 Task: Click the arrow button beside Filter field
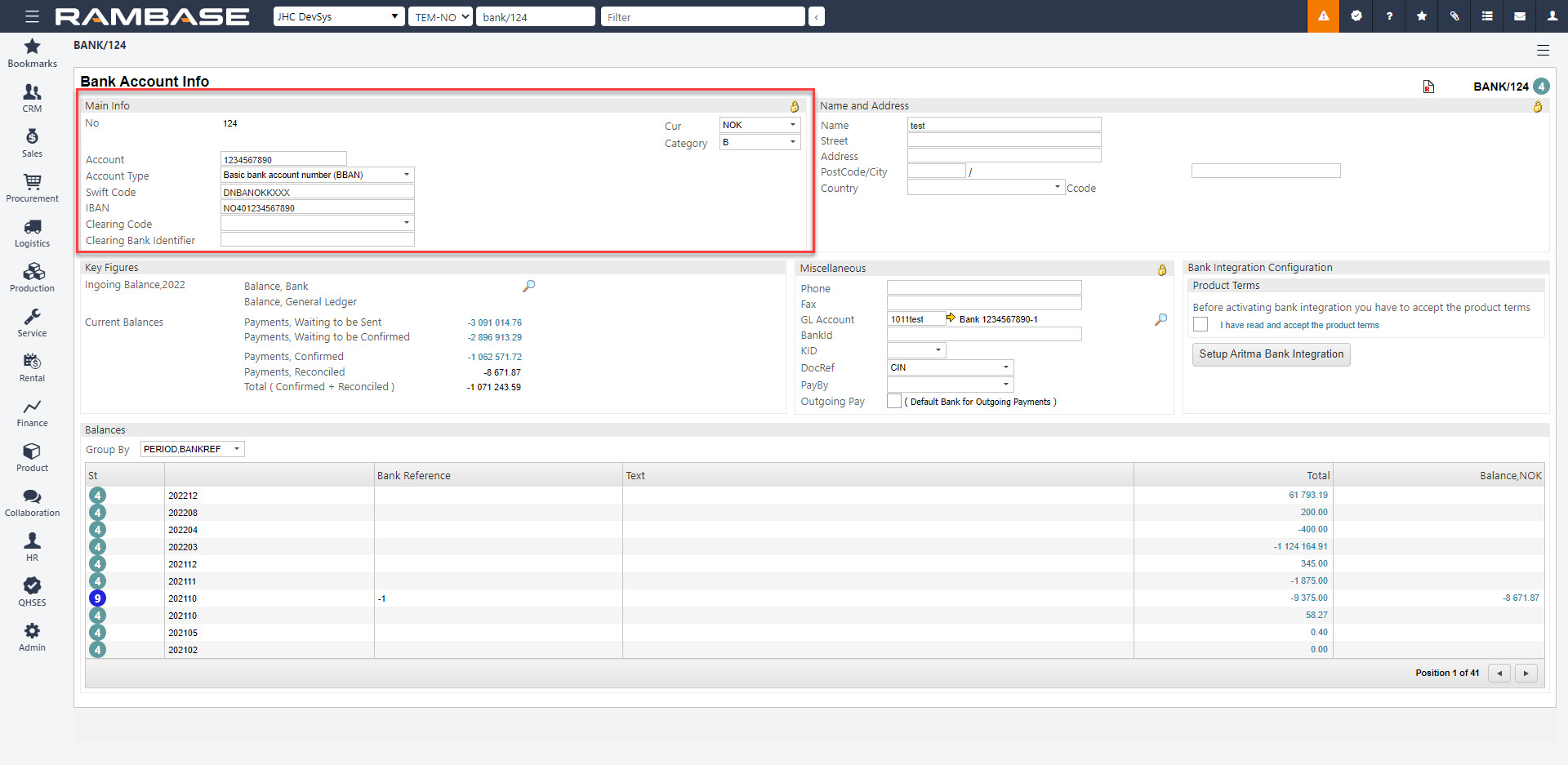[x=816, y=16]
